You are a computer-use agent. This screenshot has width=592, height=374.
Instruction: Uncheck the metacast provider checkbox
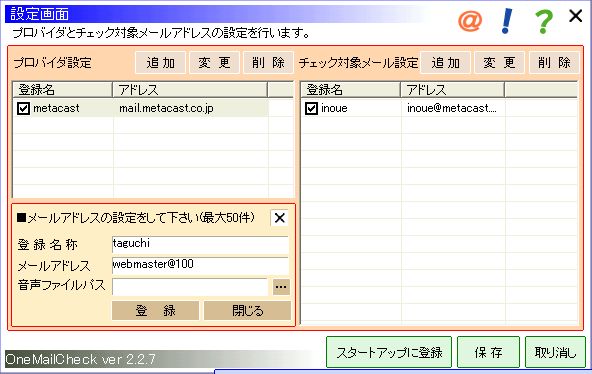(x=23, y=109)
